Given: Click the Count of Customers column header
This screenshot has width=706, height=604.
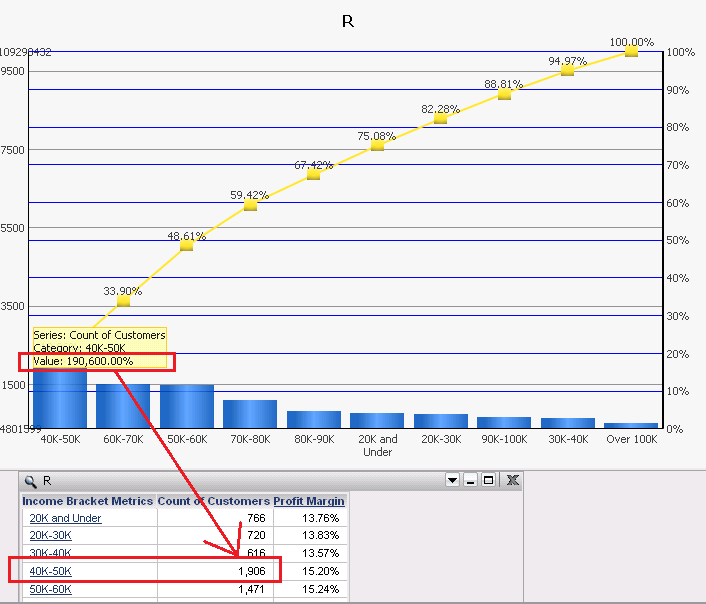Looking at the screenshot, I should coord(214,501).
